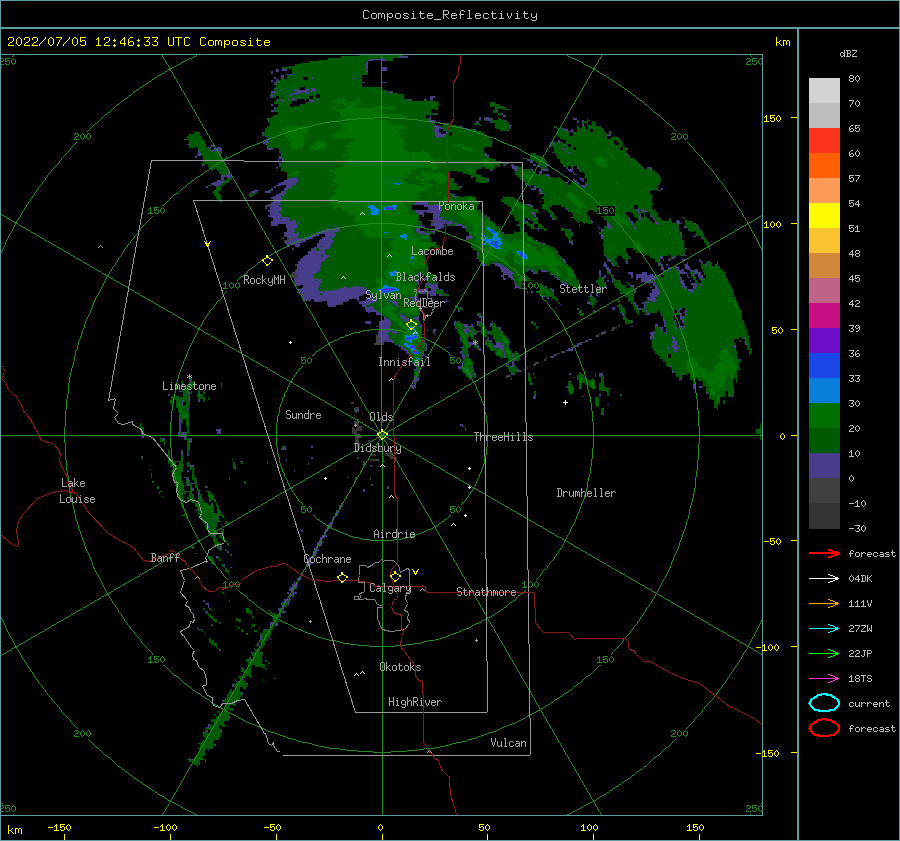
Task: Click the Stettler city label
Action: pyautogui.click(x=583, y=289)
